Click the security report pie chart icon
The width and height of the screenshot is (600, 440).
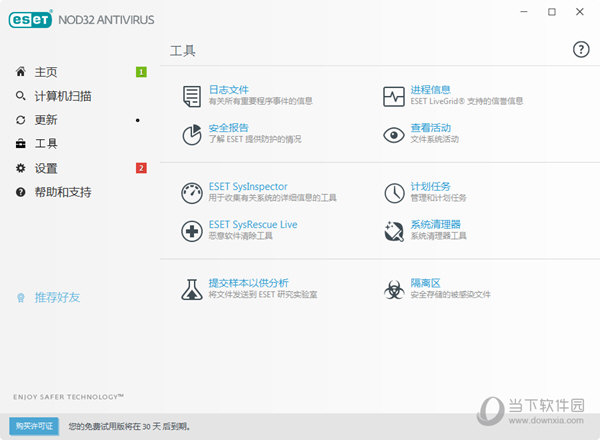click(192, 135)
